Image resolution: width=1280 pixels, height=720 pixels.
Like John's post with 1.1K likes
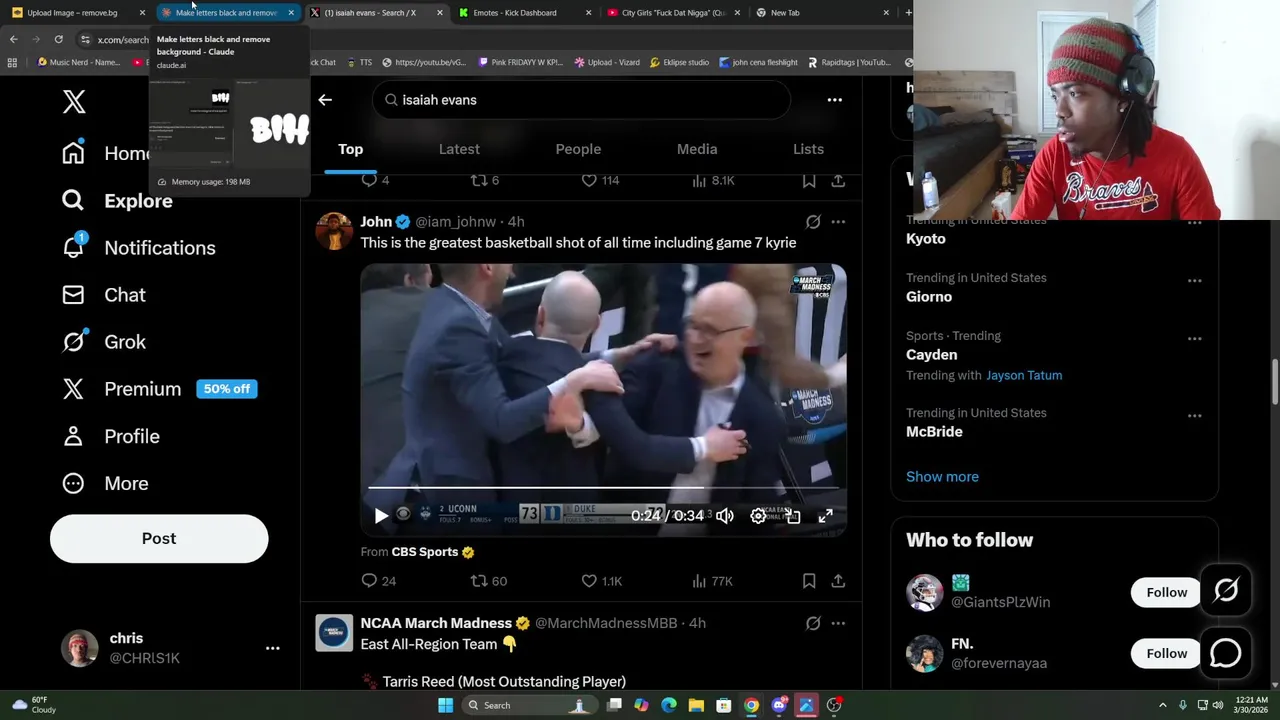(x=601, y=581)
